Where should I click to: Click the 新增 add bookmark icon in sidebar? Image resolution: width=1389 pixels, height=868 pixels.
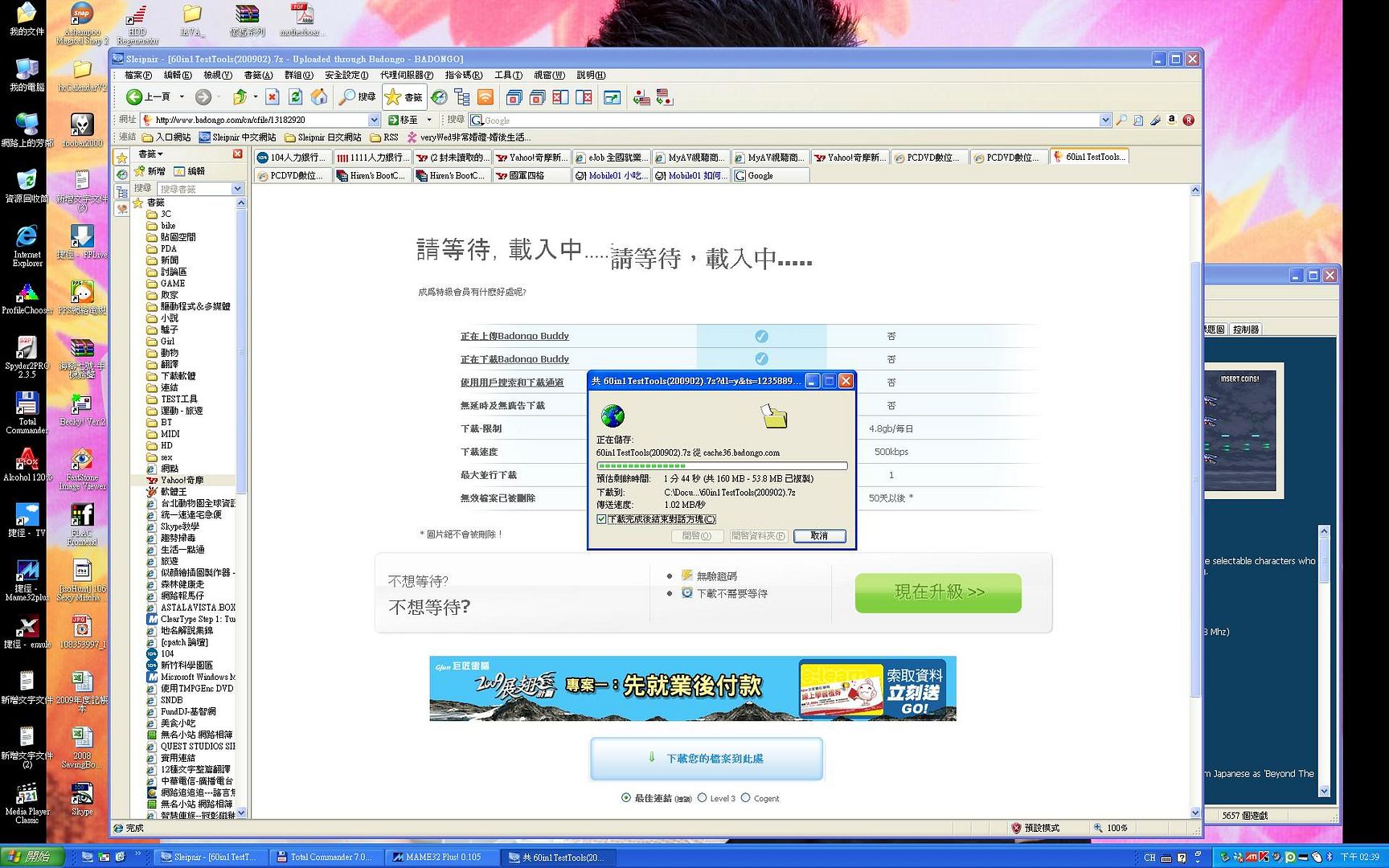140,171
